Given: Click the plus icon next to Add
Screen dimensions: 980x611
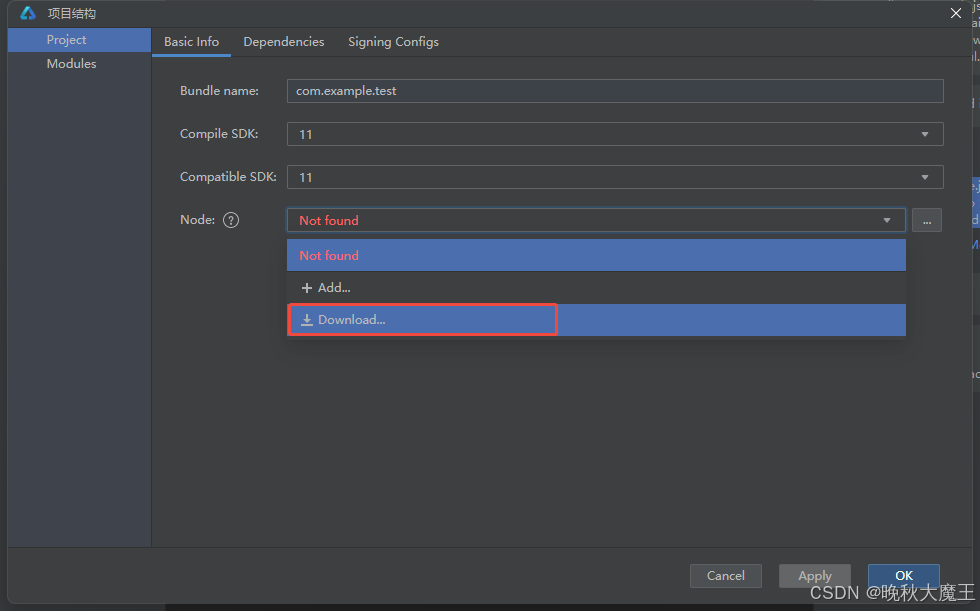Looking at the screenshot, I should coord(308,287).
